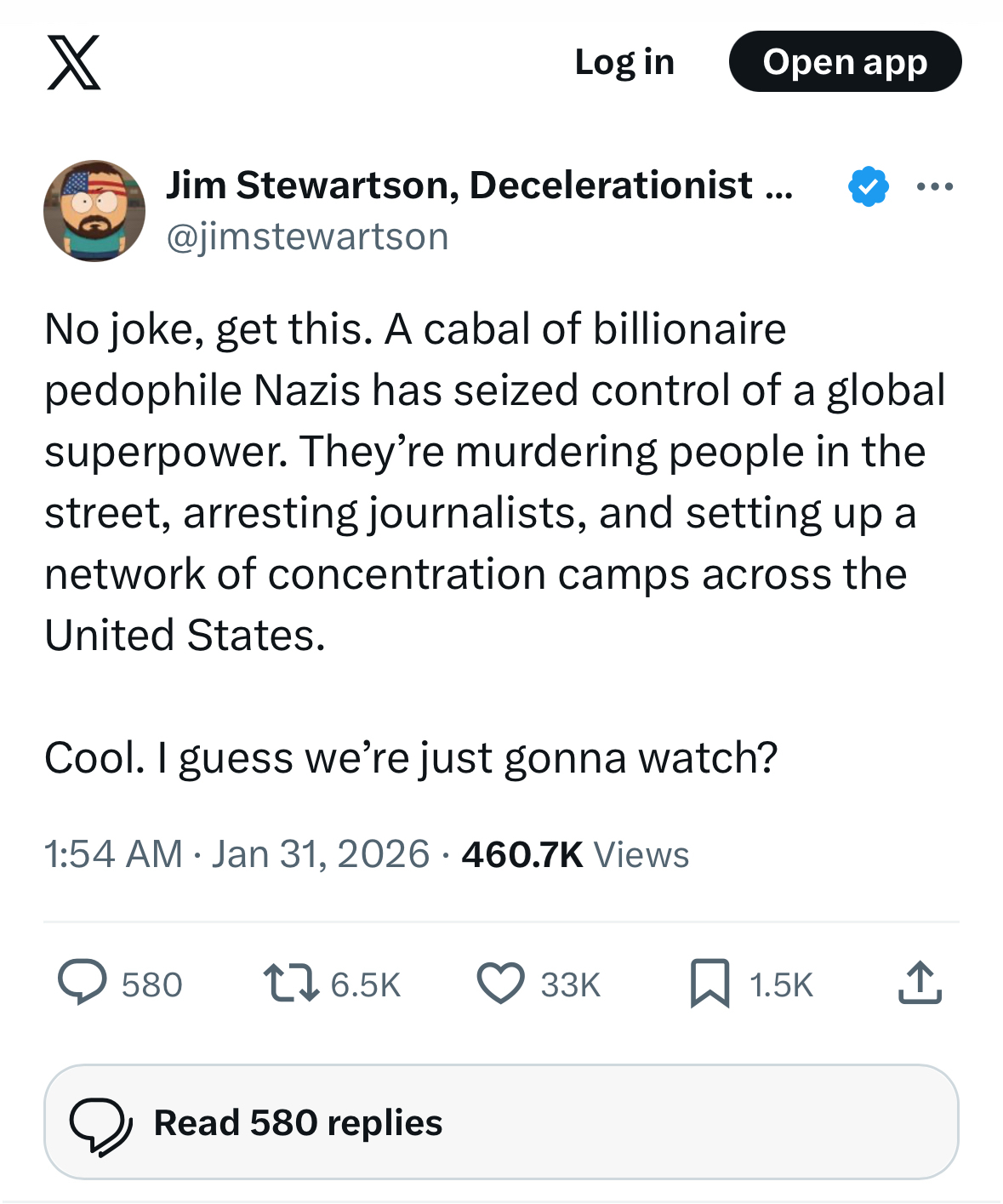Screen dimensions: 1003x1204
Task: Tap the repost arrows icon
Action: point(291,984)
